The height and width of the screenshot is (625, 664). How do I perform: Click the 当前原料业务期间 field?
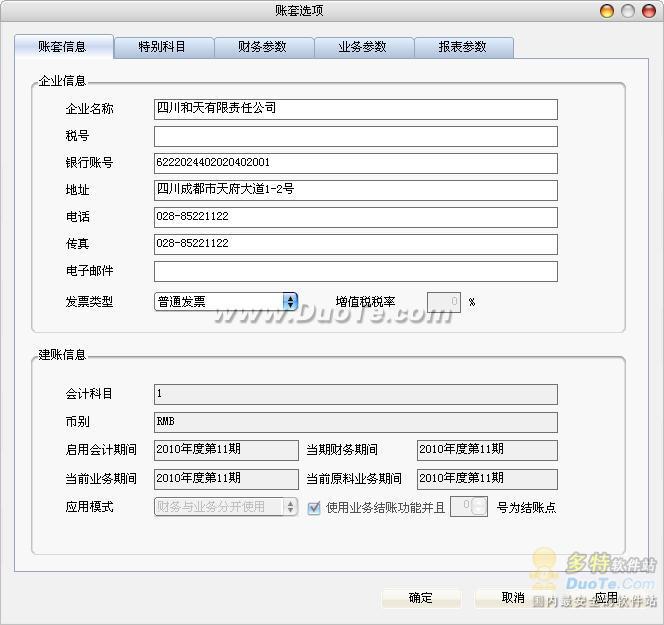[487, 479]
